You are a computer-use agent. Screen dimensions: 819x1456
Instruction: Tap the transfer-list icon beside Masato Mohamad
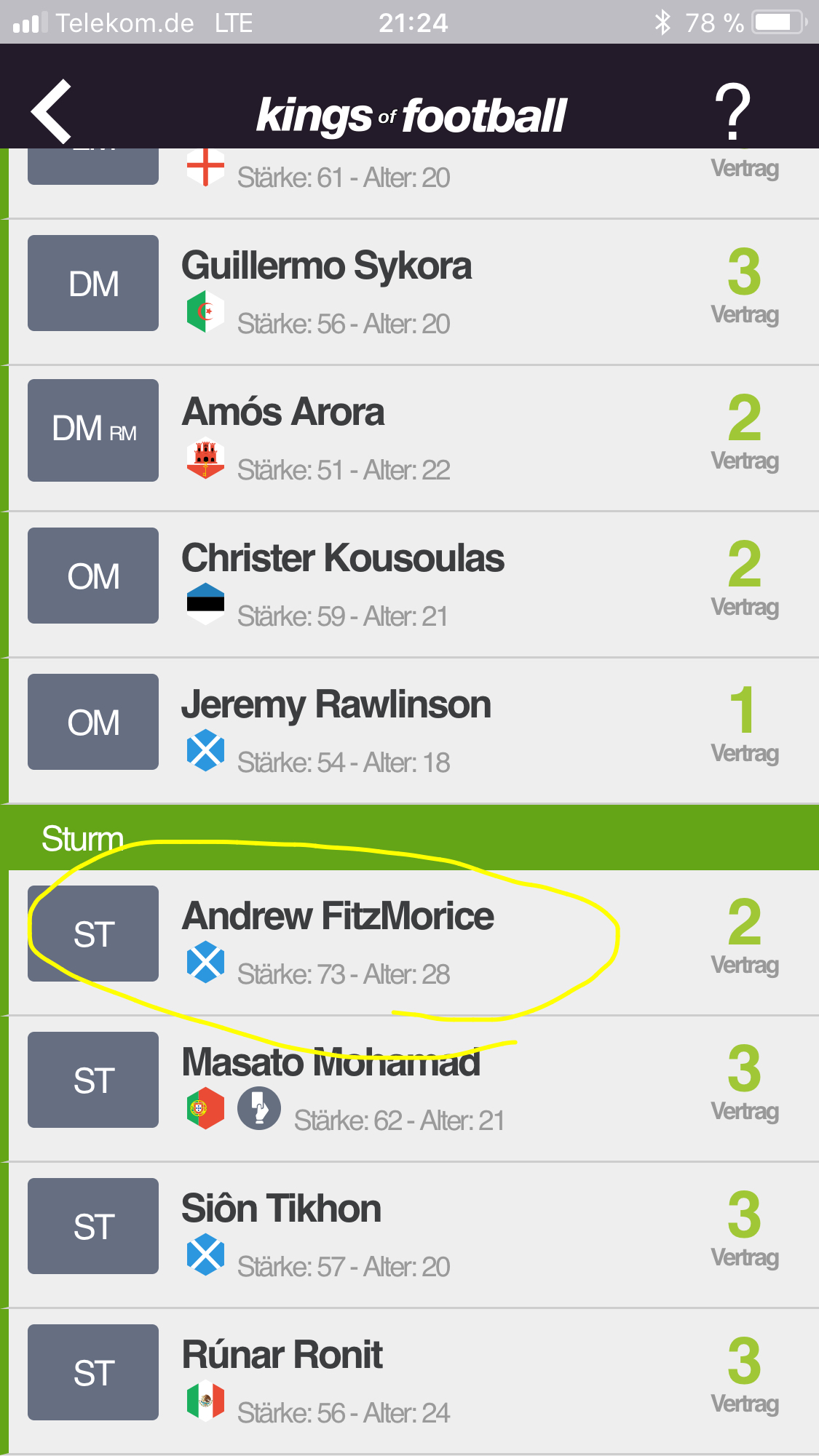pyautogui.click(x=259, y=1108)
